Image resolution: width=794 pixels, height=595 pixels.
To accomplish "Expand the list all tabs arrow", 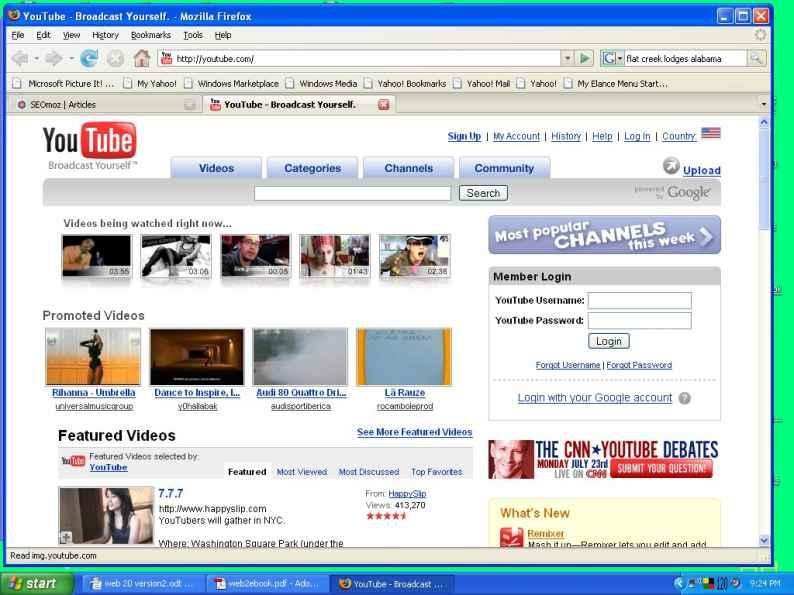I will coord(765,104).
